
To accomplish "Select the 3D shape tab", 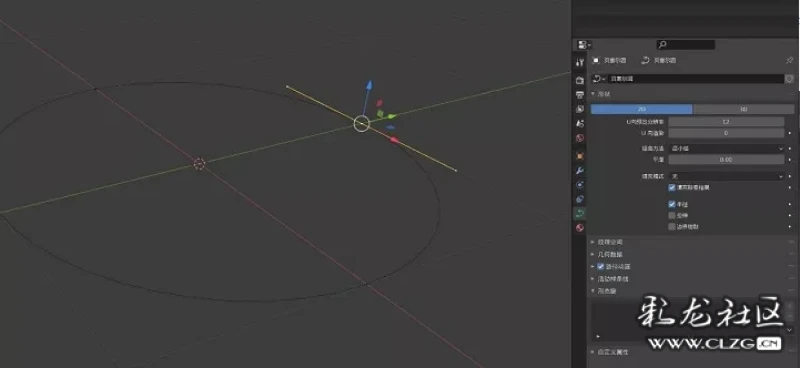I will [743, 109].
